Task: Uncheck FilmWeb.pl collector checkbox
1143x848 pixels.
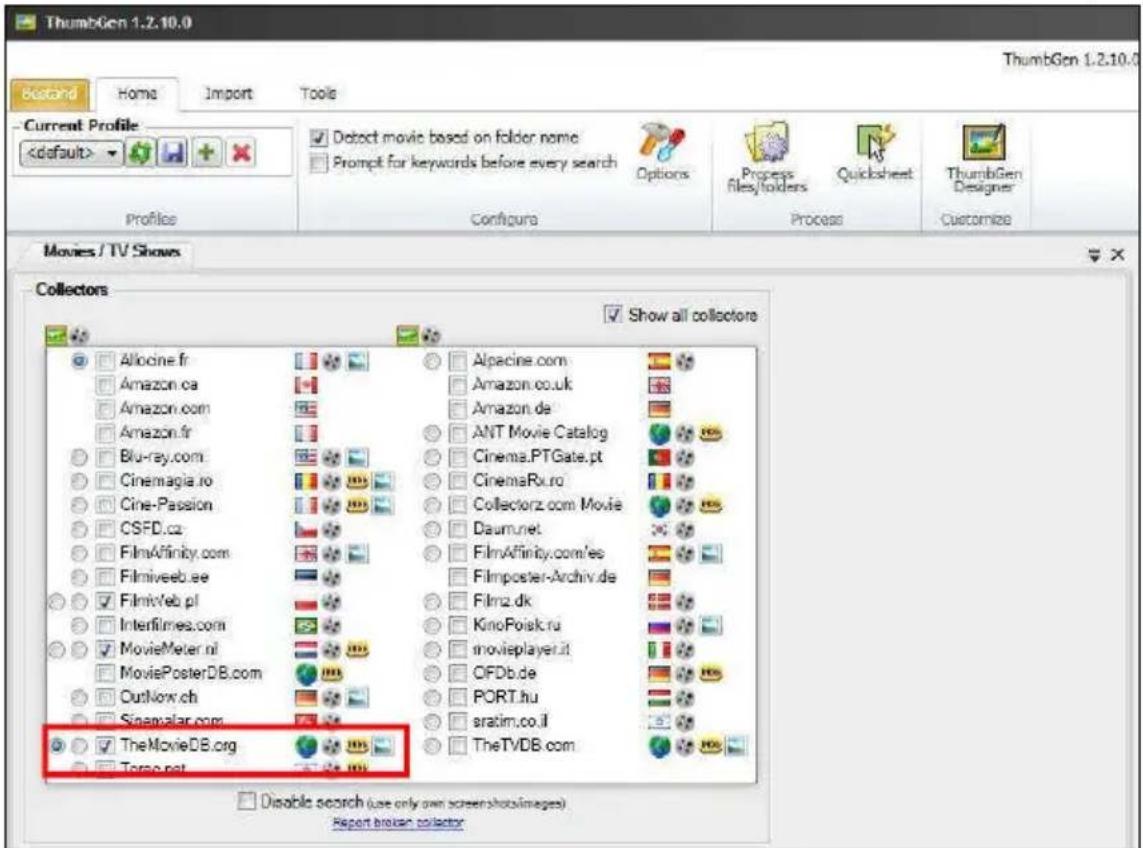Action: (106, 602)
